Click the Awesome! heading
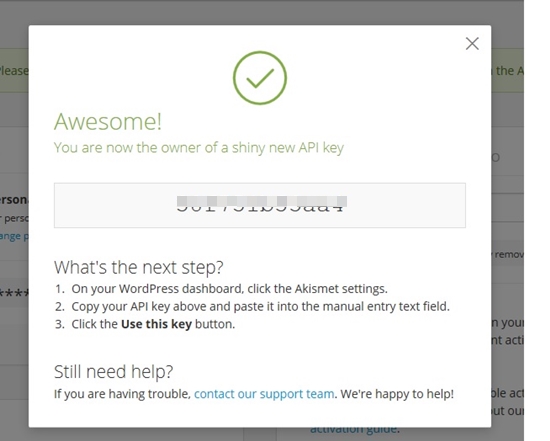Image resolution: width=550 pixels, height=441 pixels. [x=108, y=122]
